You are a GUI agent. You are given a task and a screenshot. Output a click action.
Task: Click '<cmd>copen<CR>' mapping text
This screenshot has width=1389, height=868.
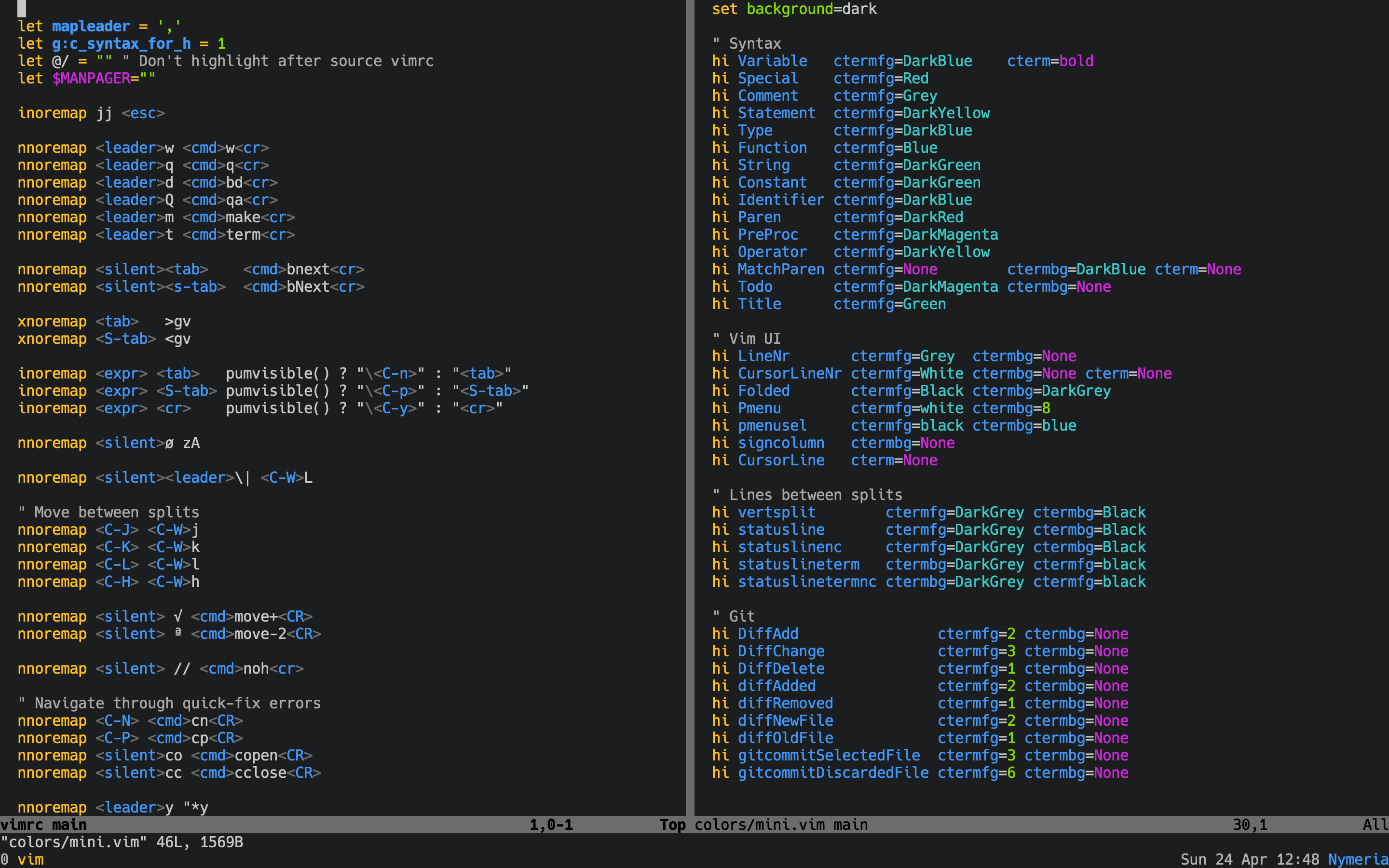(x=252, y=756)
